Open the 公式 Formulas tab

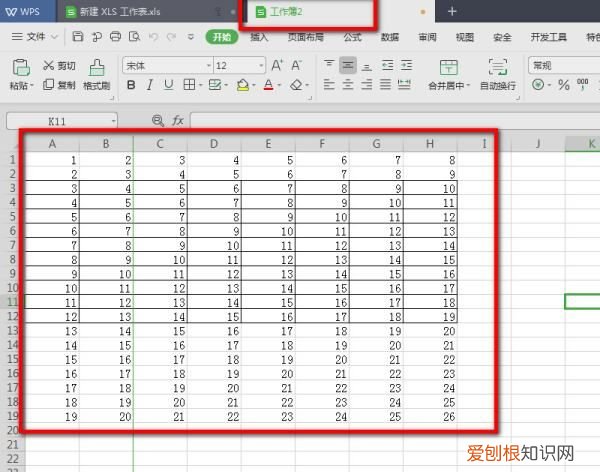(352, 37)
